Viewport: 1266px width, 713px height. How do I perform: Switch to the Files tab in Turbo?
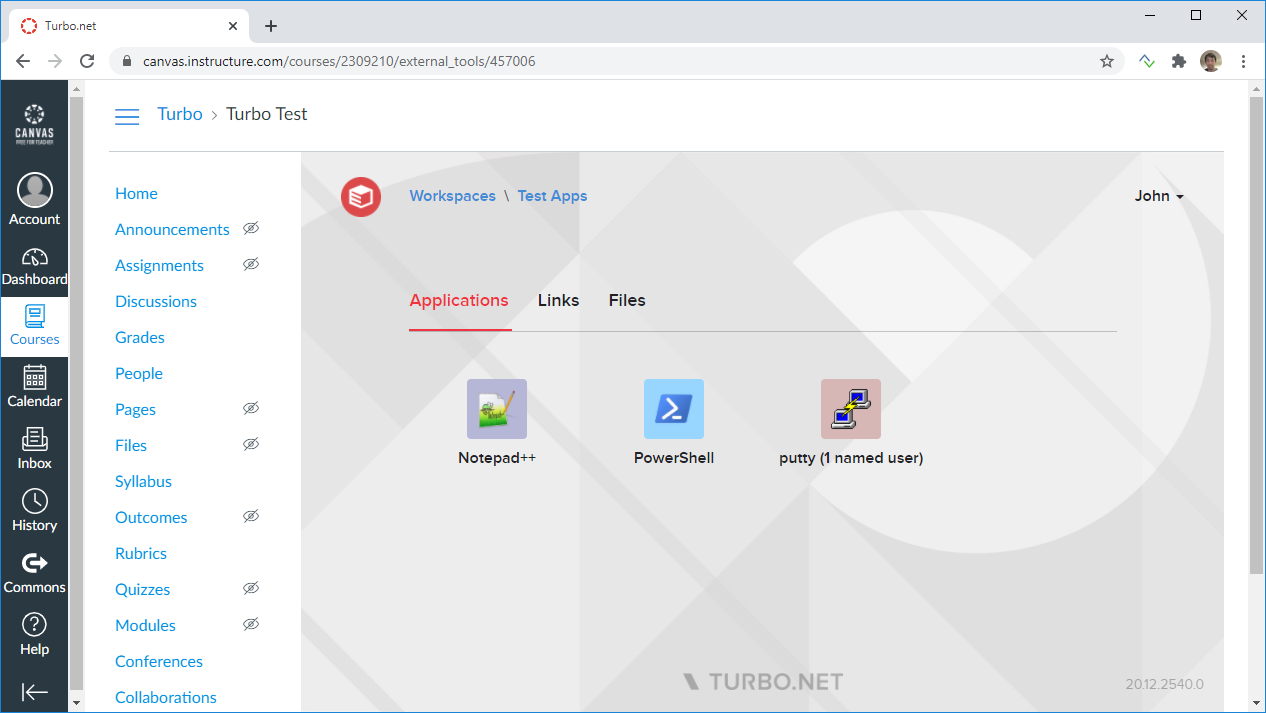(x=627, y=300)
